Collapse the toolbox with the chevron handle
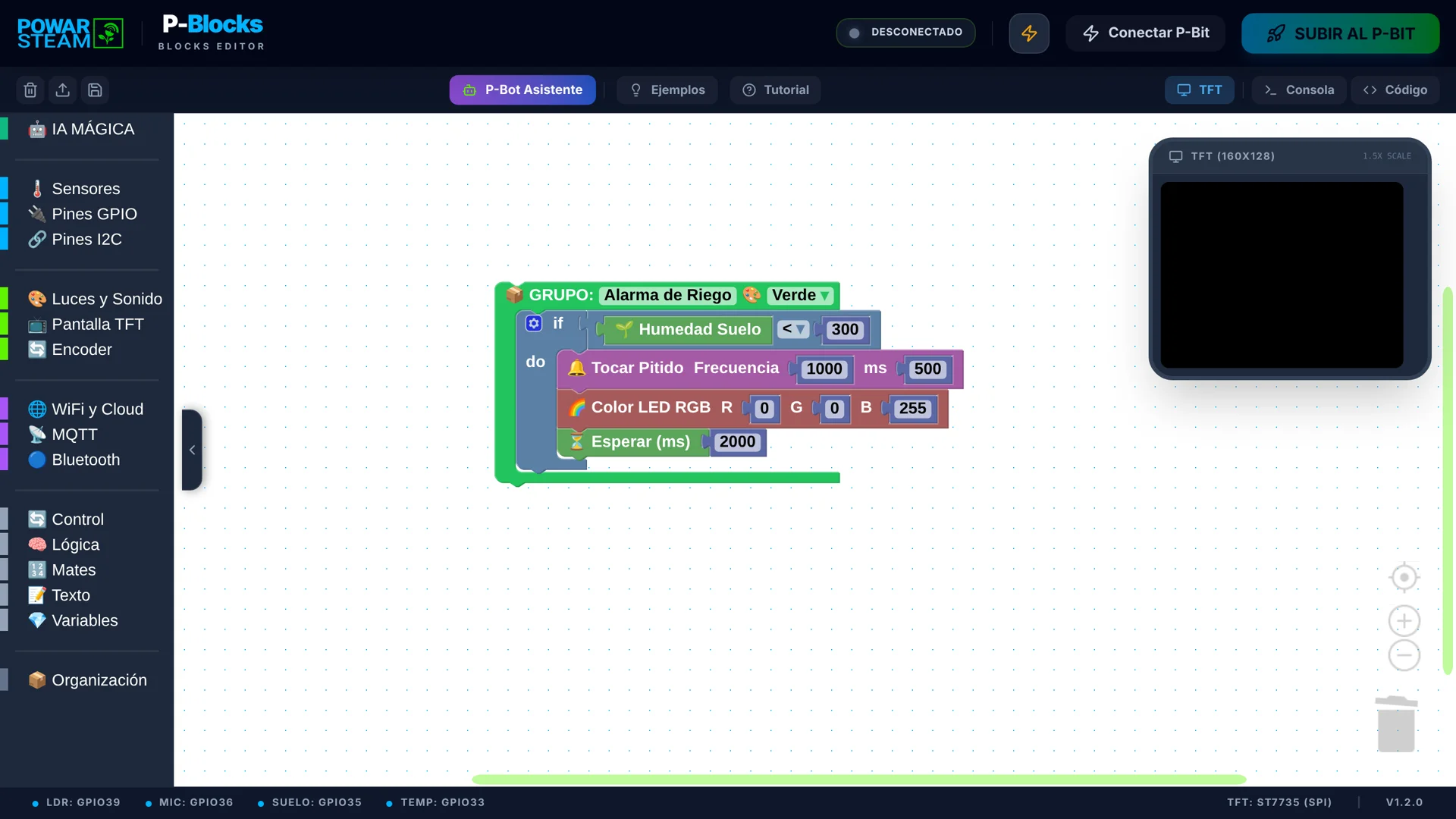The width and height of the screenshot is (1456, 819). click(x=192, y=450)
